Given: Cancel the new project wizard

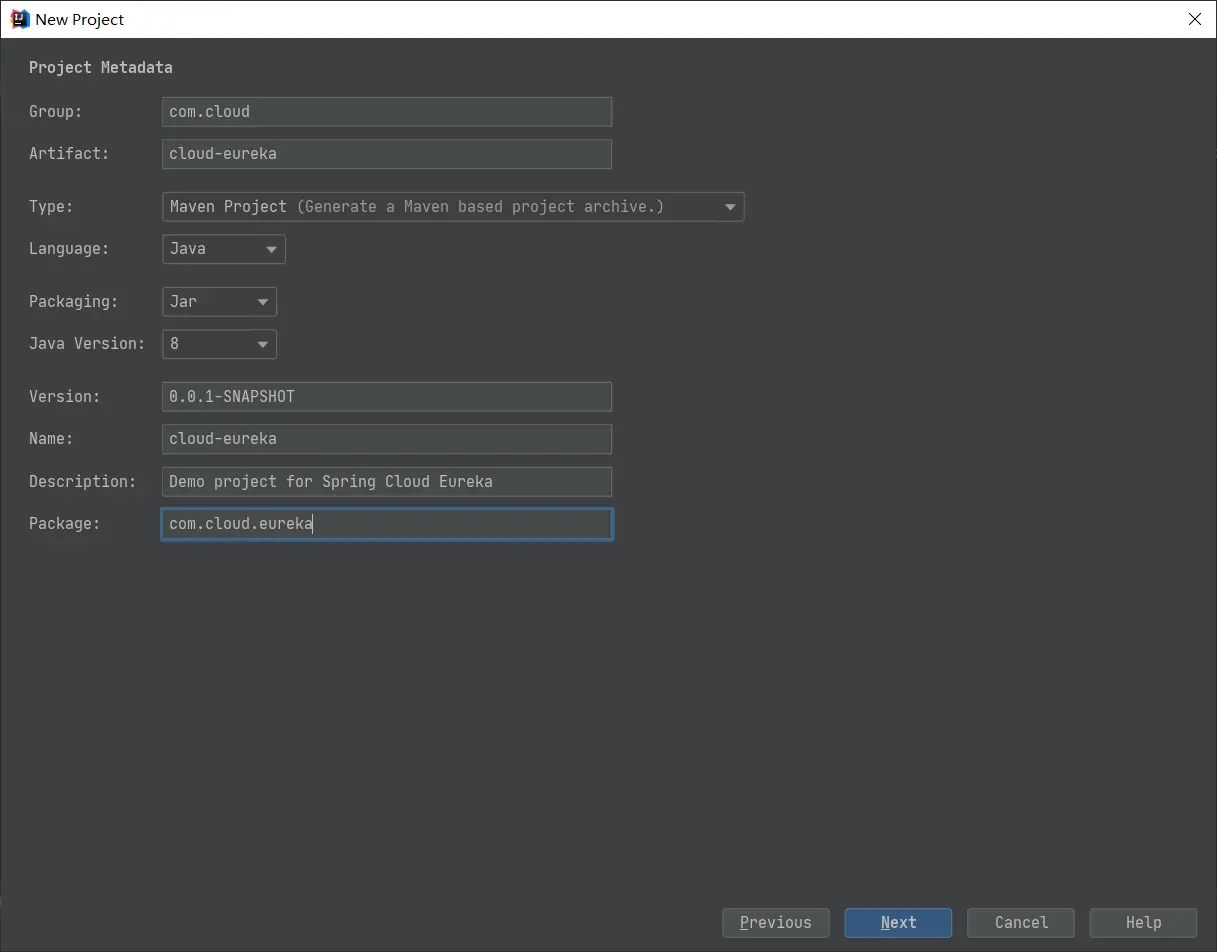Looking at the screenshot, I should point(1021,923).
